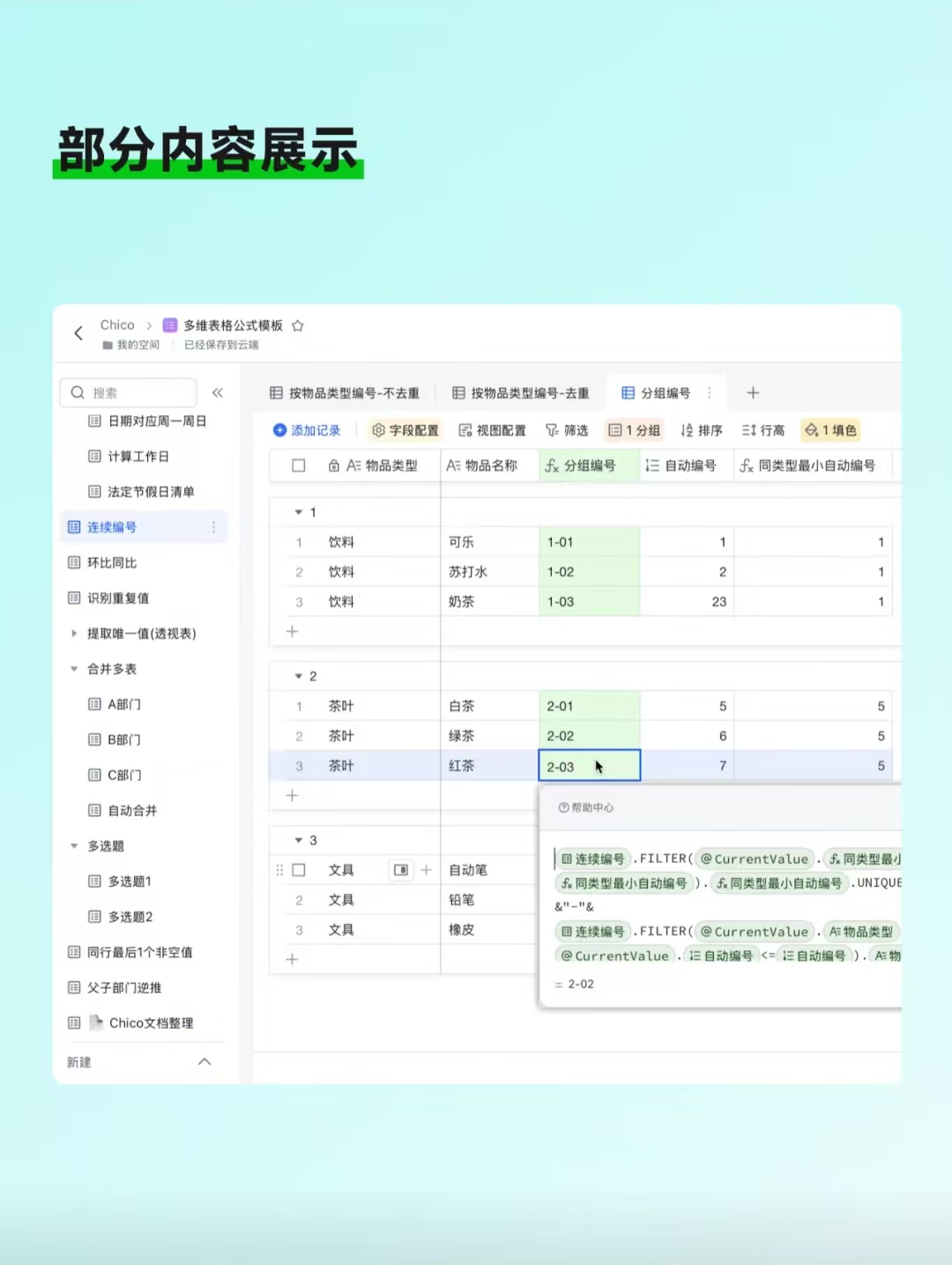Click 添加记录 button
Viewport: 952px width, 1265px height.
pos(307,430)
